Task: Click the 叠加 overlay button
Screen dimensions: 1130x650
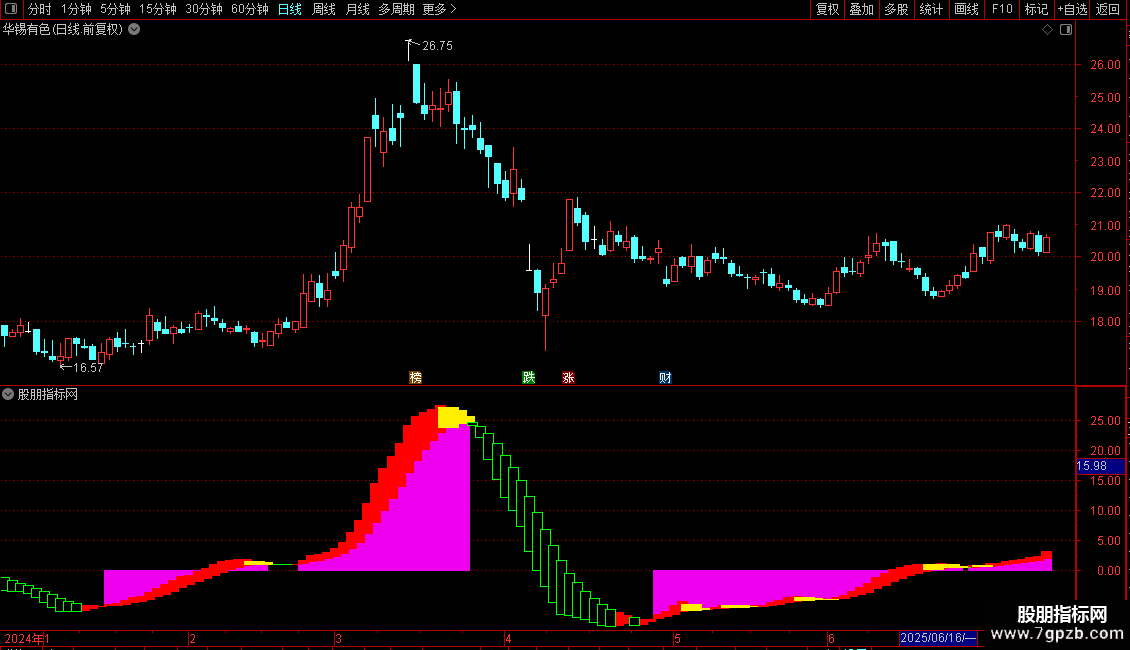Action: point(861,9)
